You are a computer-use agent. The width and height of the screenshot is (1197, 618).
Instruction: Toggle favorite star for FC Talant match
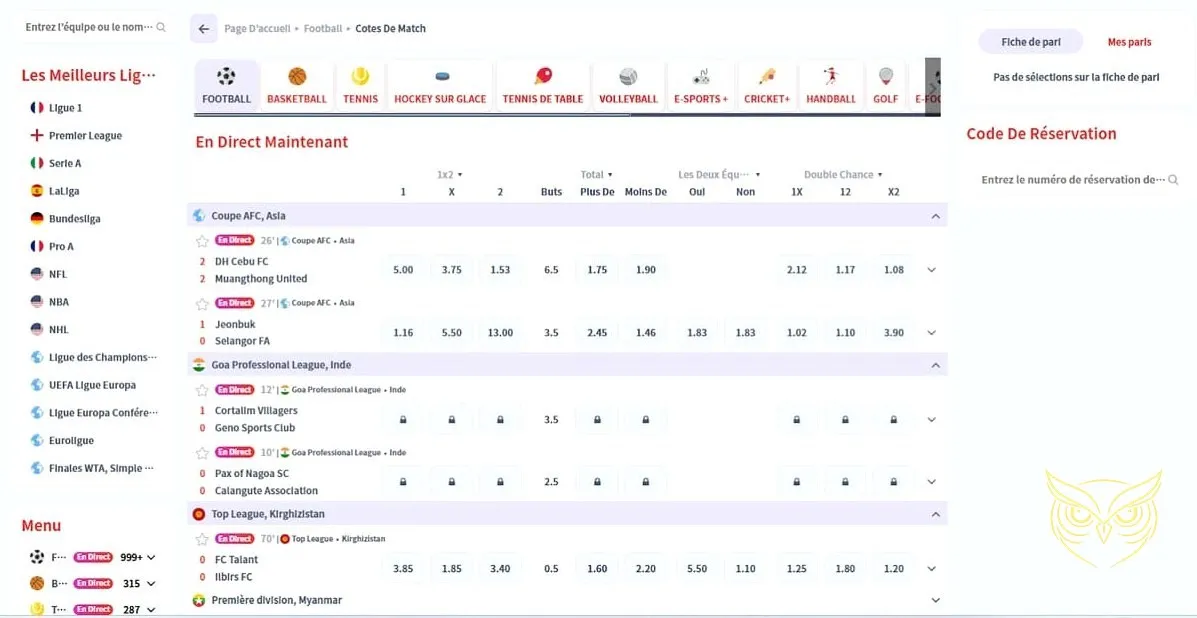tap(202, 540)
